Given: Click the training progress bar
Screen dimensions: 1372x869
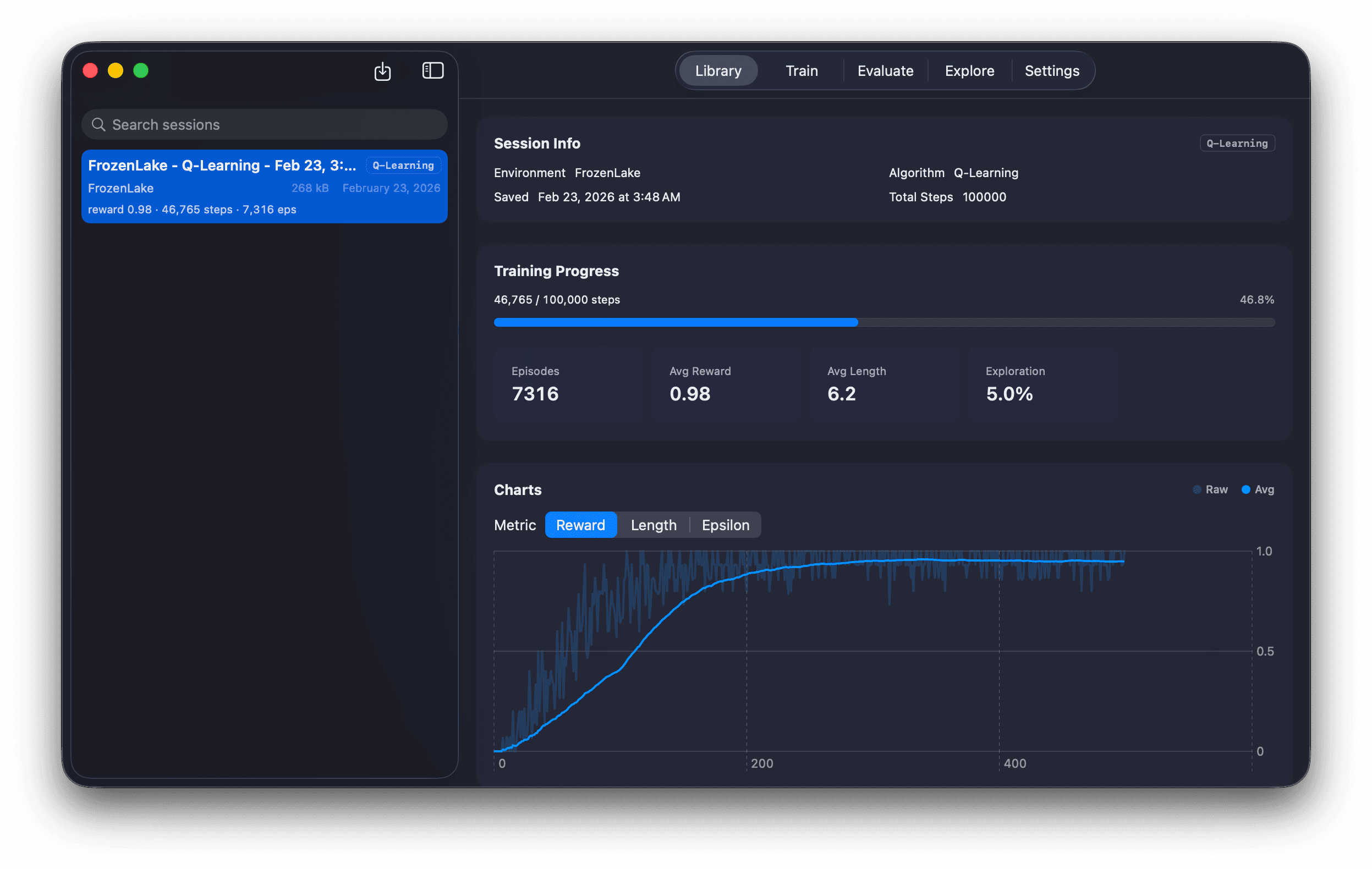Looking at the screenshot, I should coord(883,322).
